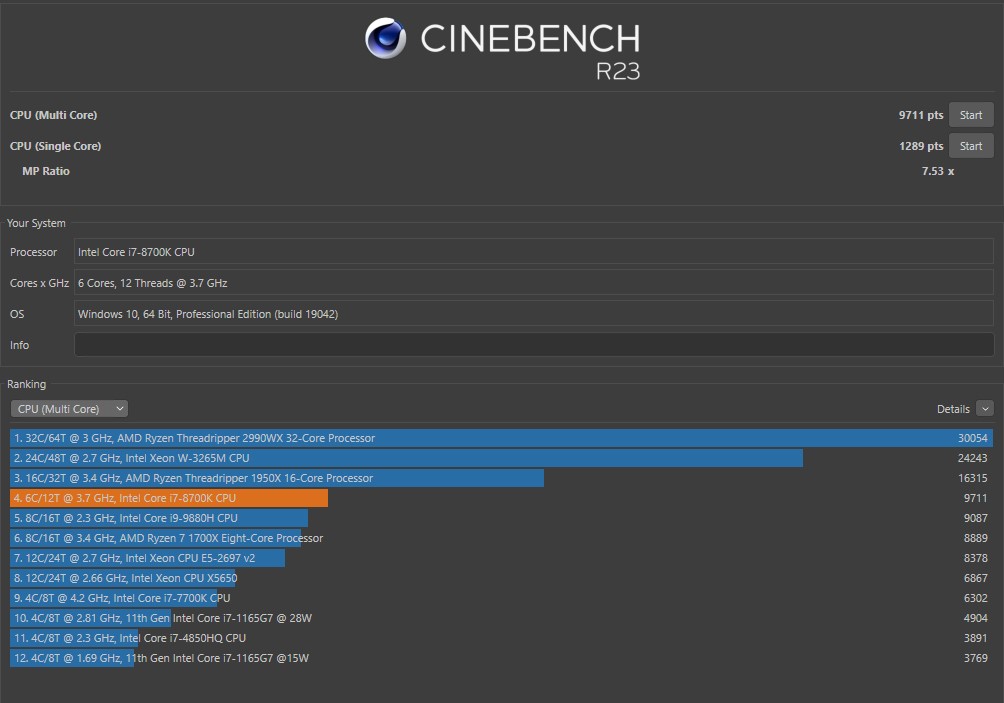
Task: Click the MP Ratio value 7.53 x
Action: point(937,171)
